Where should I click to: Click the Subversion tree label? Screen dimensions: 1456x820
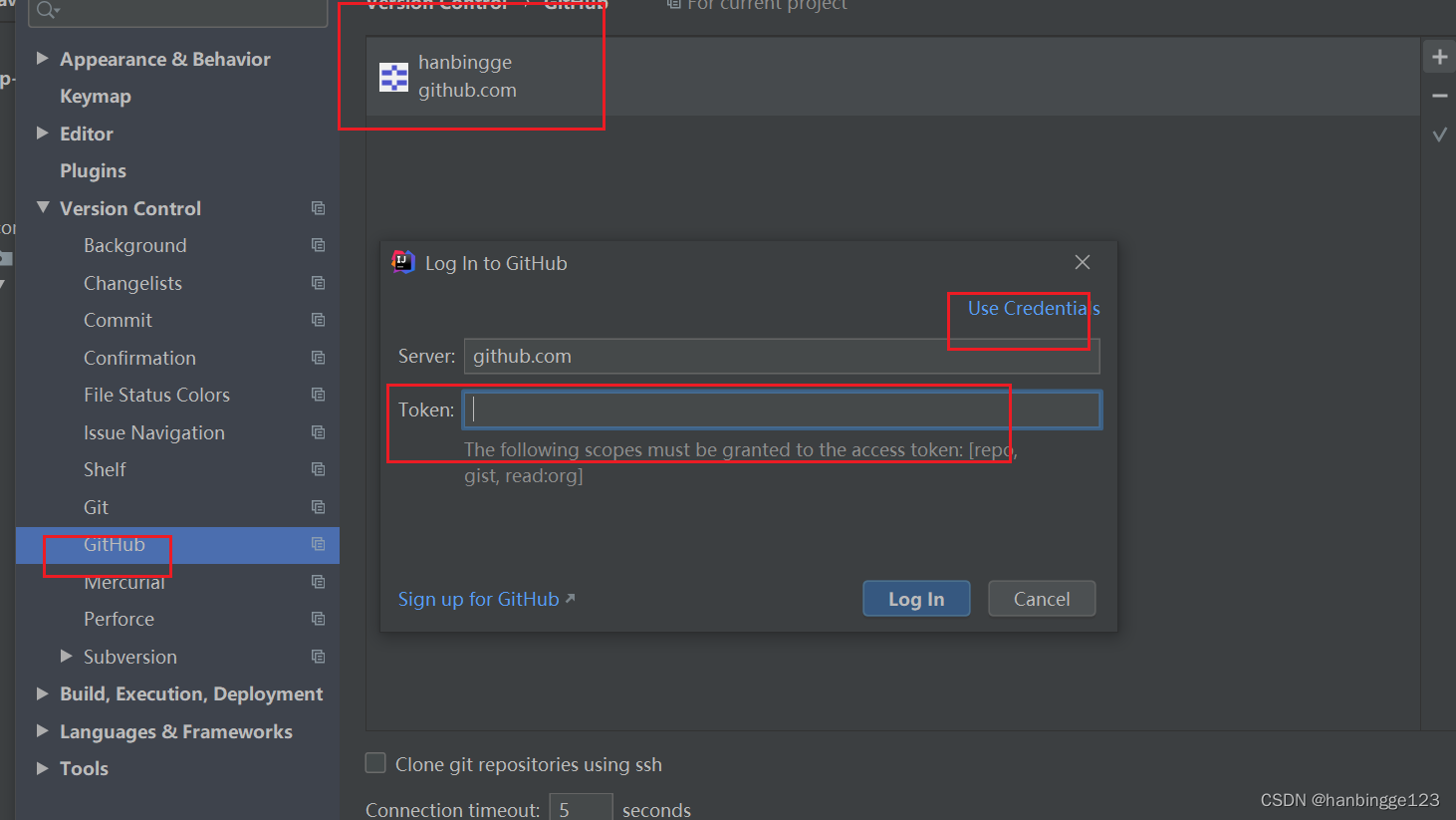[x=130, y=657]
